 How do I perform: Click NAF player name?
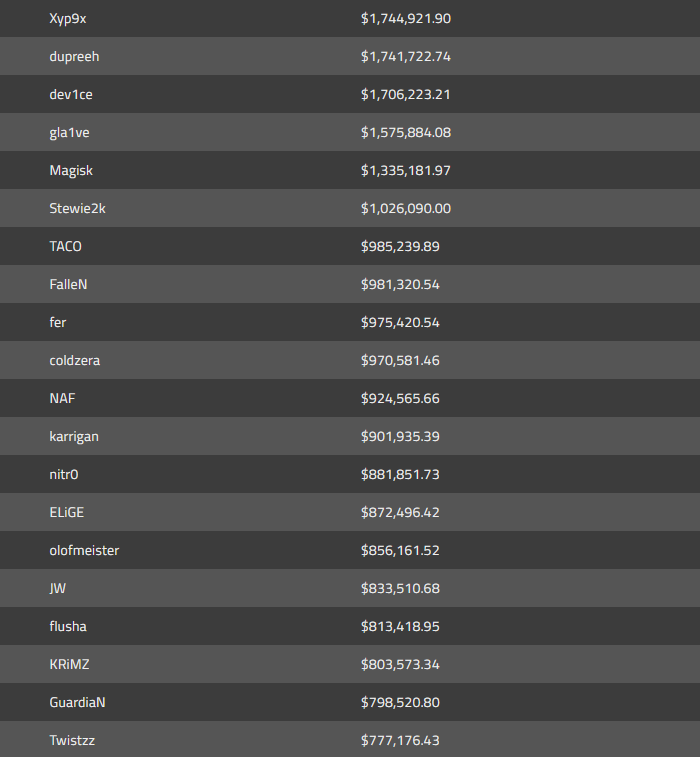(62, 399)
